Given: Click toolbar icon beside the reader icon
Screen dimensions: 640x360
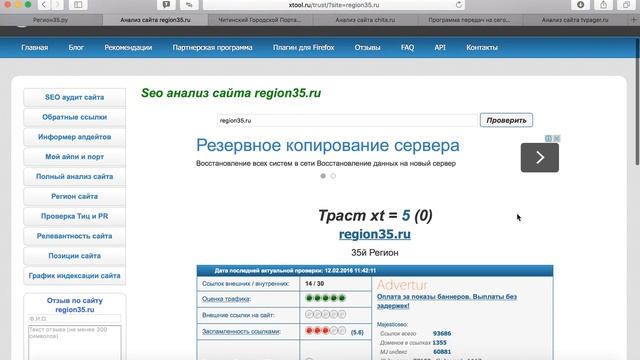Looking at the screenshot, I should pyautogui.click(x=189, y=5).
